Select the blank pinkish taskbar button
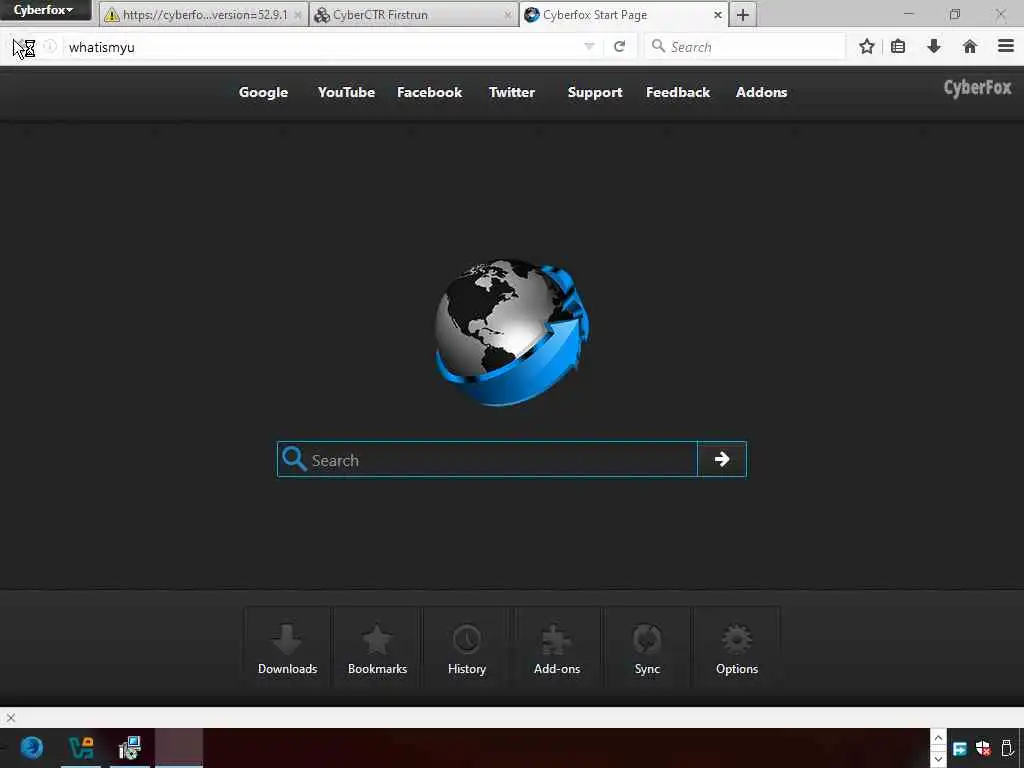 179,748
